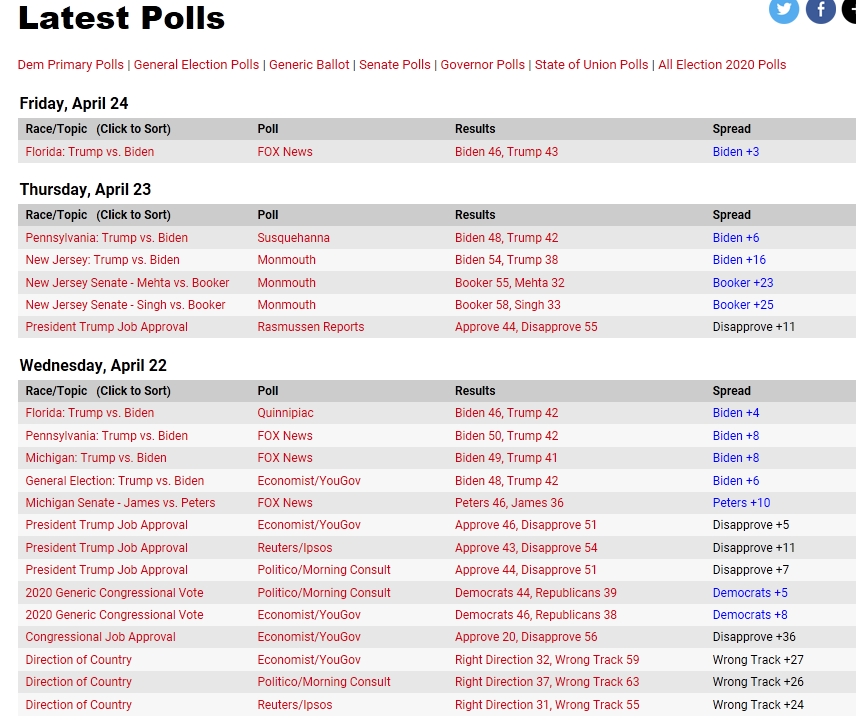The height and width of the screenshot is (724, 856).
Task: Open New Jersey Senate Singh vs. Booker
Action: pyautogui.click(x=125, y=305)
